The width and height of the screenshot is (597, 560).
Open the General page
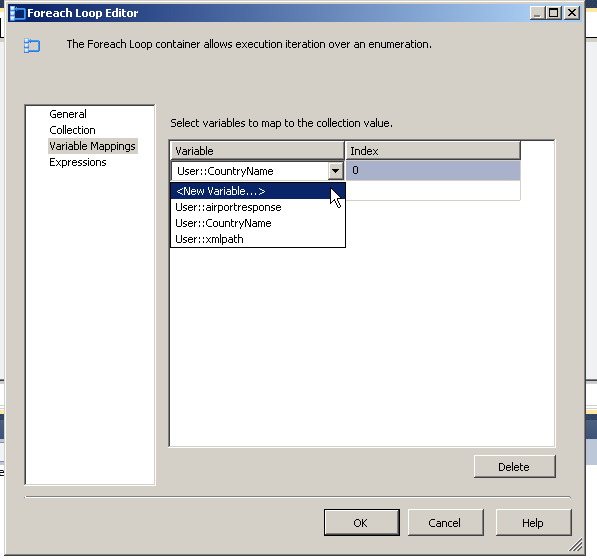click(68, 114)
